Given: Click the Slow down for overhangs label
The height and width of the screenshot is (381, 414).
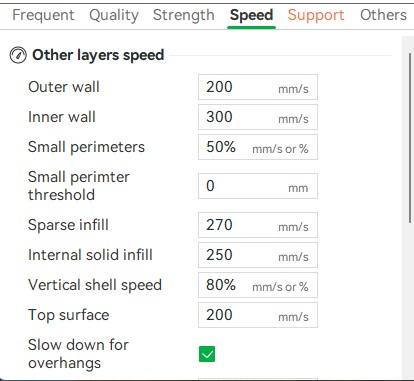Looking at the screenshot, I should tap(78, 354).
